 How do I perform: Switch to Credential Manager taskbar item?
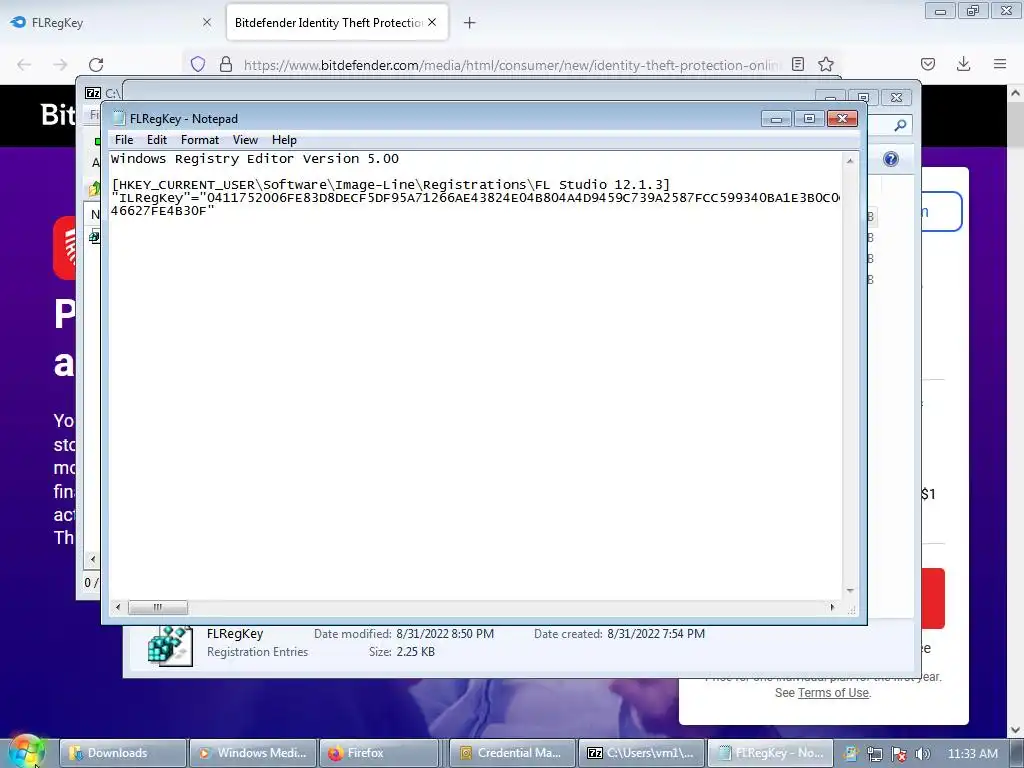click(513, 753)
